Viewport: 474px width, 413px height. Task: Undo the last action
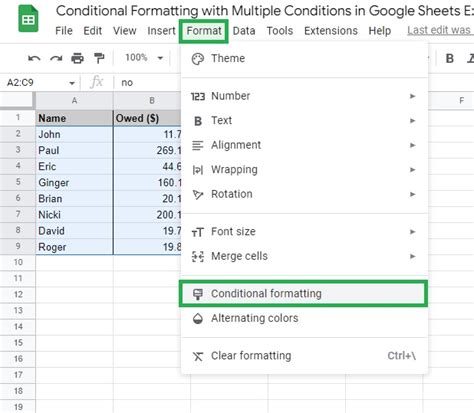(34, 58)
